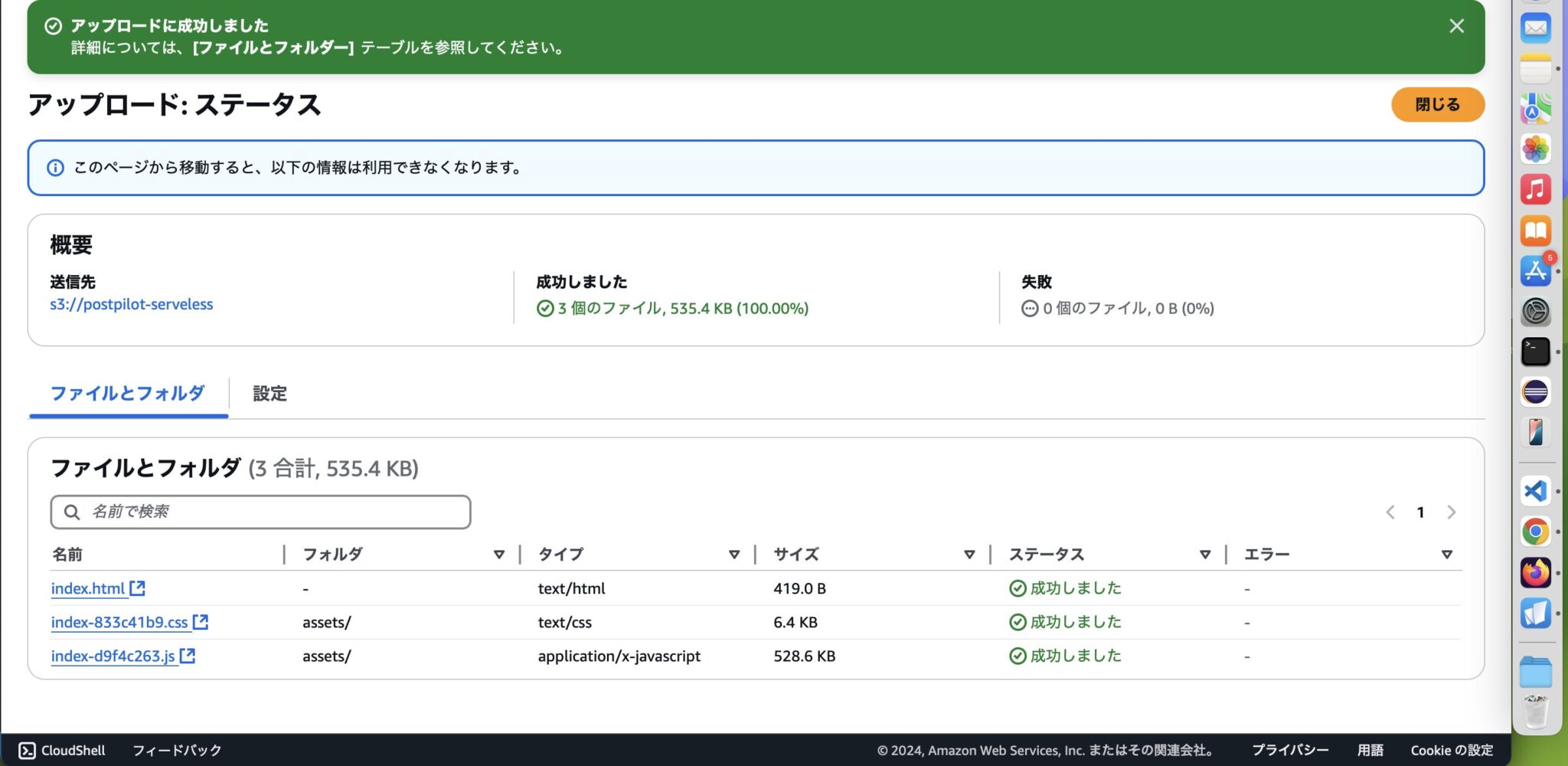Open index-833c41b9.css via its external link icon
The width and height of the screenshot is (1568, 766).
201,622
